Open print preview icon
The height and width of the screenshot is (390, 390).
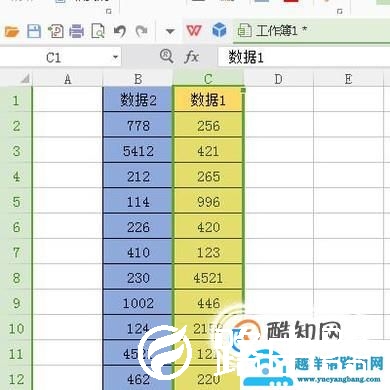[x=98, y=32]
